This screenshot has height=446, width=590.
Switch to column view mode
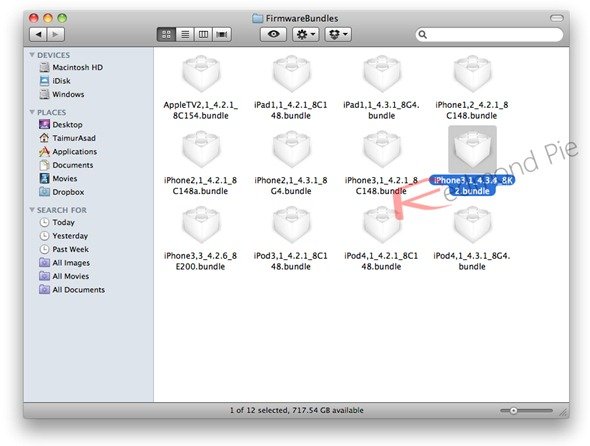coord(203,35)
